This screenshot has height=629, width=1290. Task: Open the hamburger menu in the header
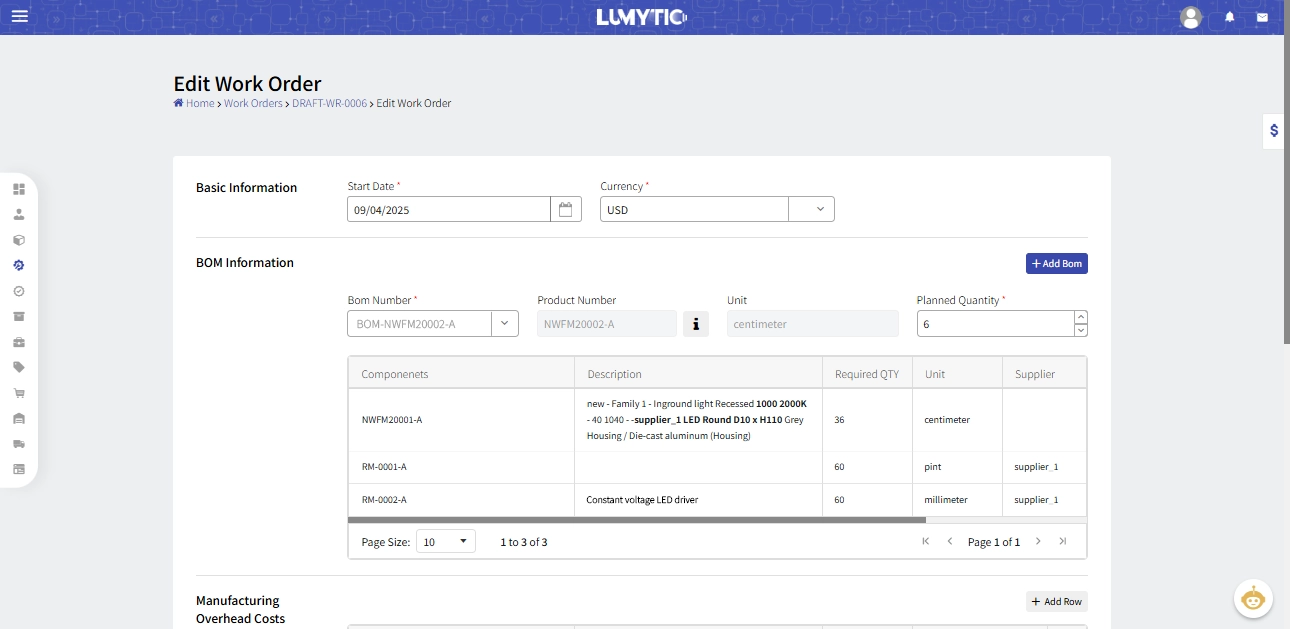(x=20, y=16)
